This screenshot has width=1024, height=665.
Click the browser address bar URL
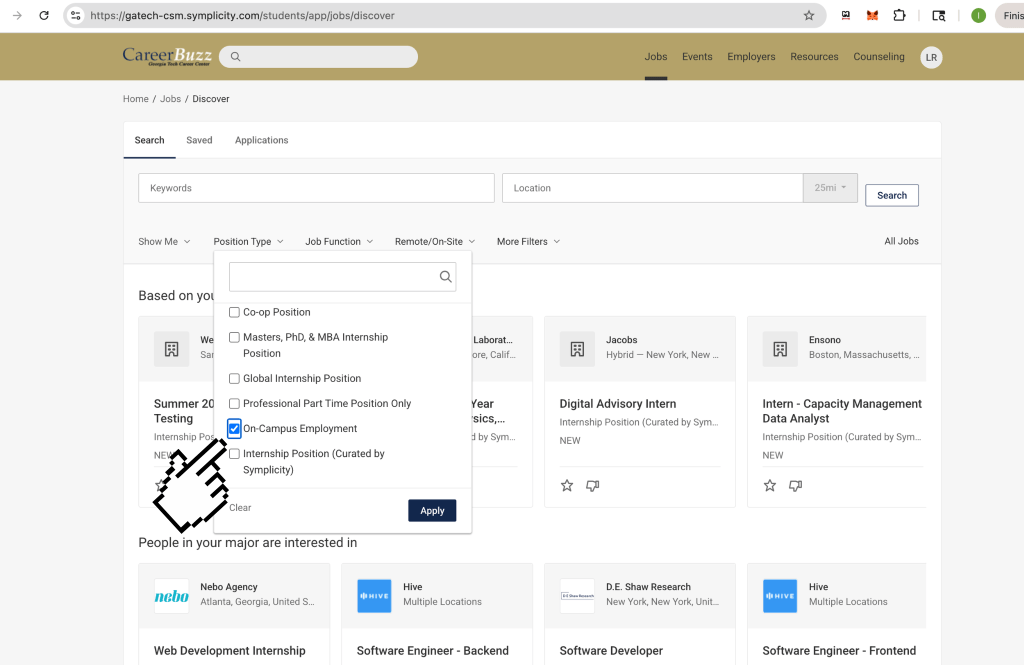click(242, 16)
